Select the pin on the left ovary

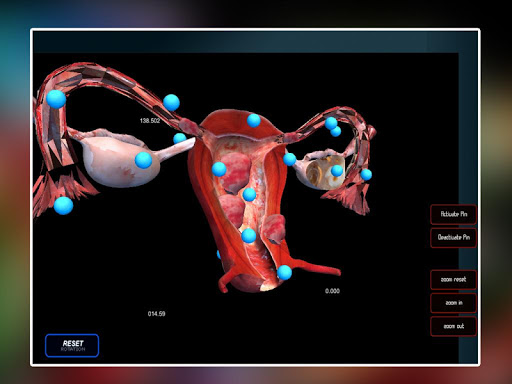click(144, 160)
